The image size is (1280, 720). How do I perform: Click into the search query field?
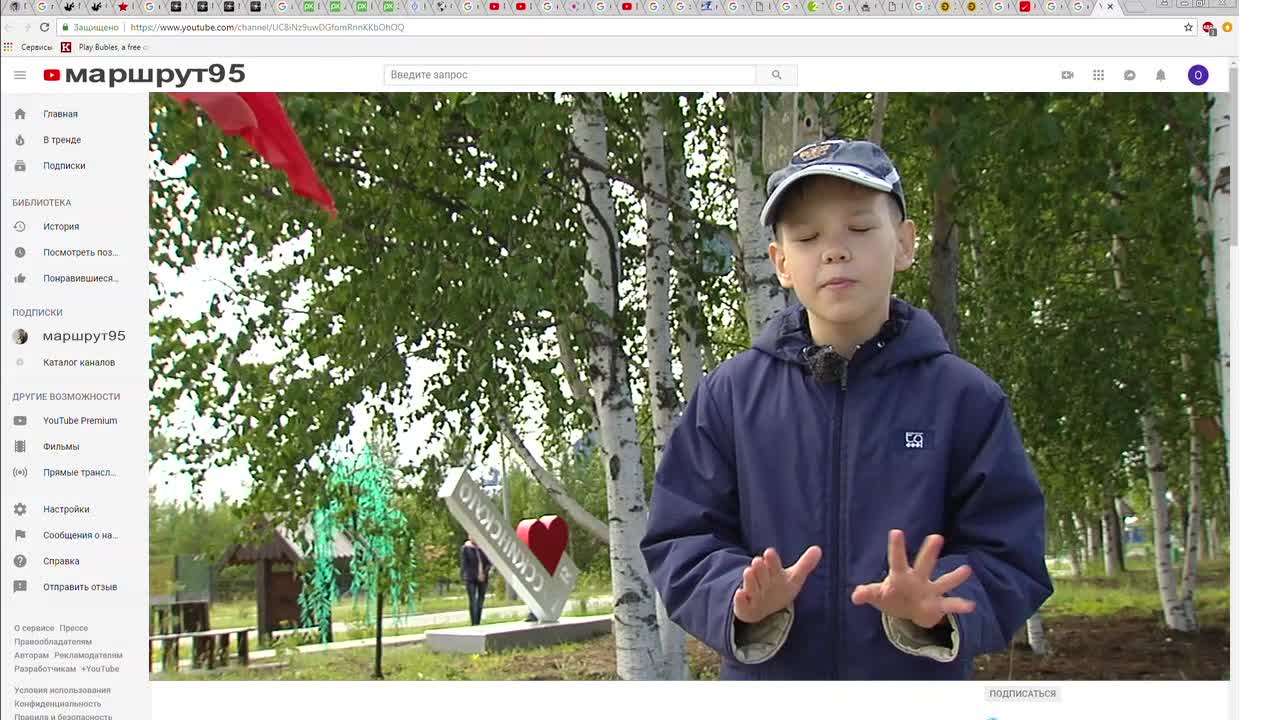point(570,75)
